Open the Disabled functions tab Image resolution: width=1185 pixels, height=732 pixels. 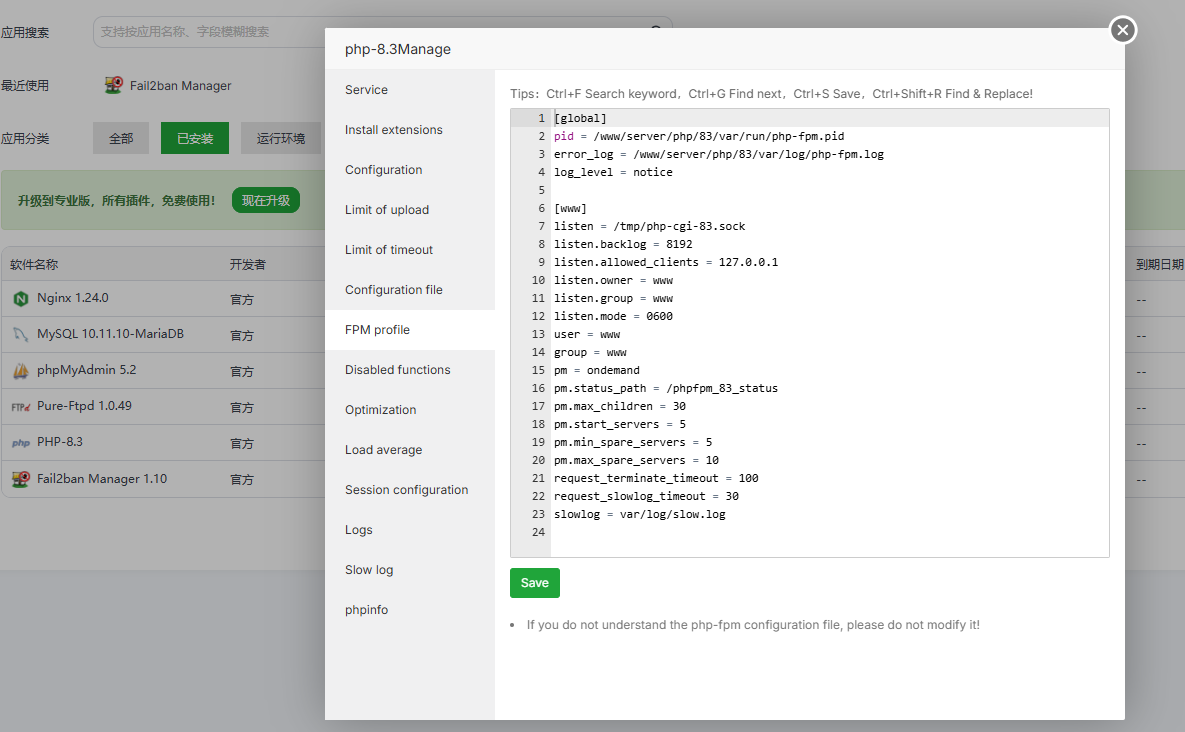point(397,370)
